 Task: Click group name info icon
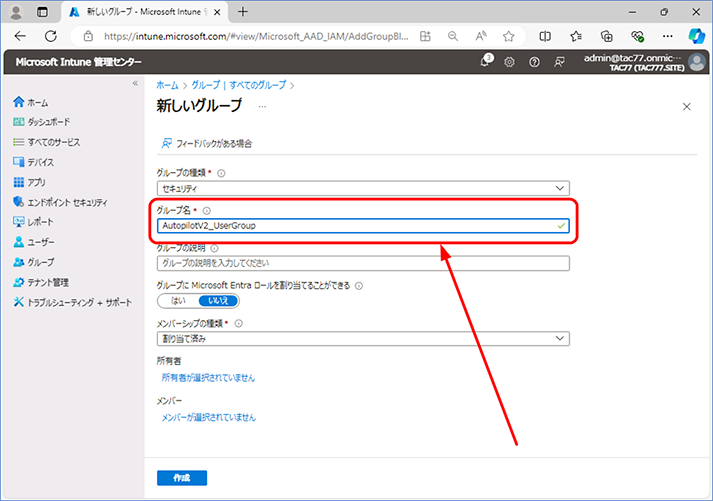pos(207,211)
